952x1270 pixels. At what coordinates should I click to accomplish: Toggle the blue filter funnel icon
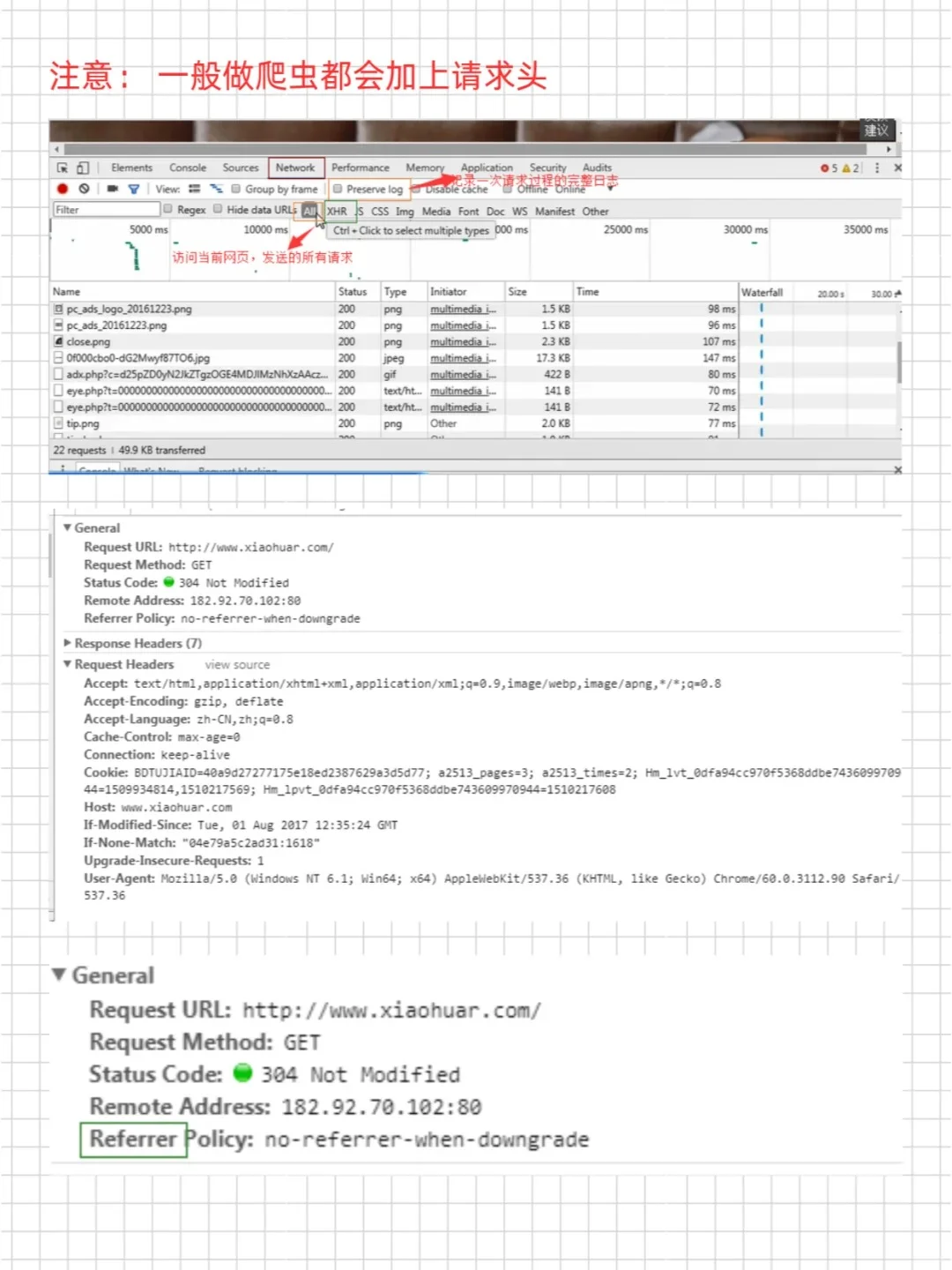click(x=134, y=189)
